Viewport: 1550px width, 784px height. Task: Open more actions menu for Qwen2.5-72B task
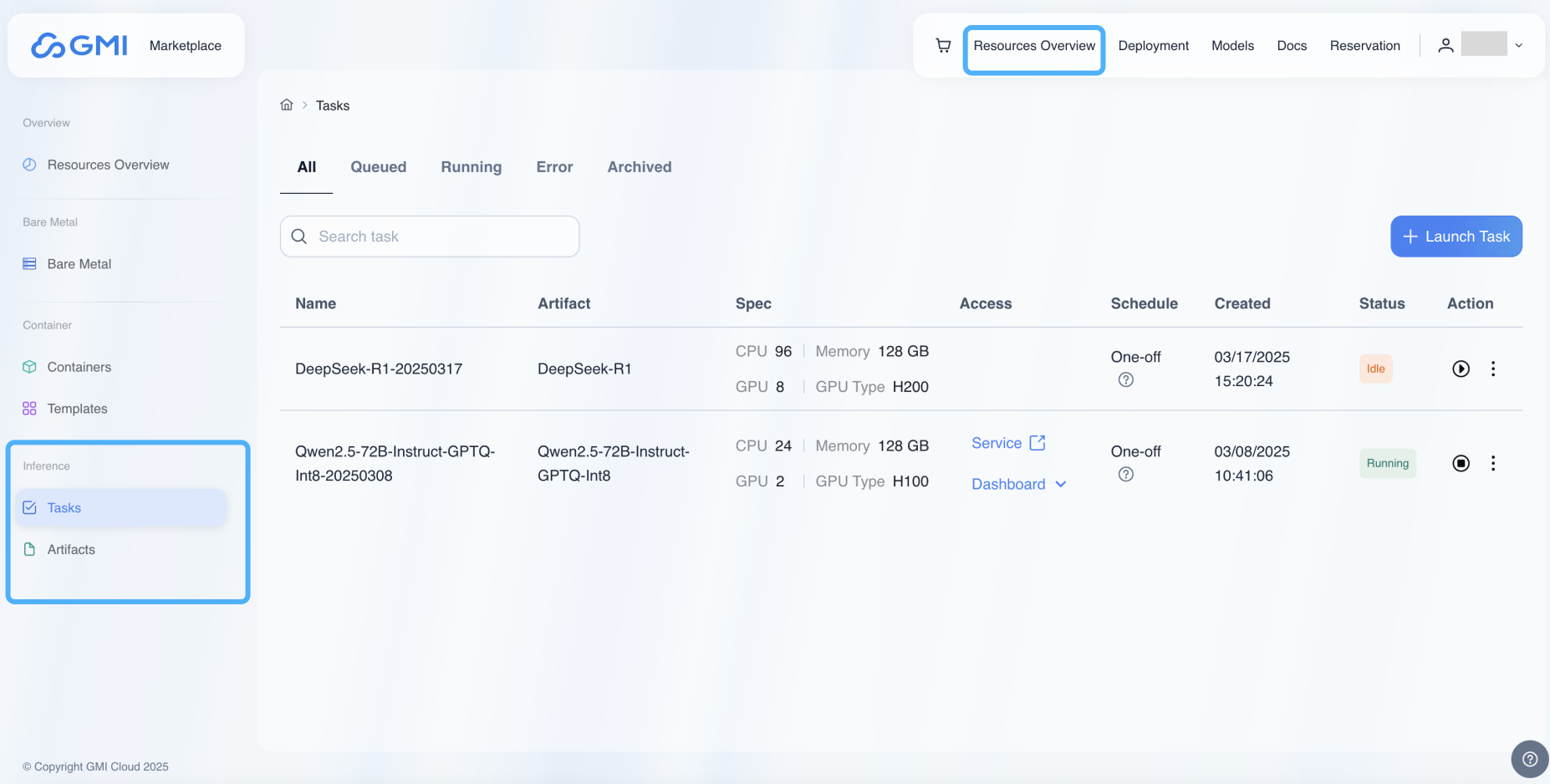coord(1493,463)
